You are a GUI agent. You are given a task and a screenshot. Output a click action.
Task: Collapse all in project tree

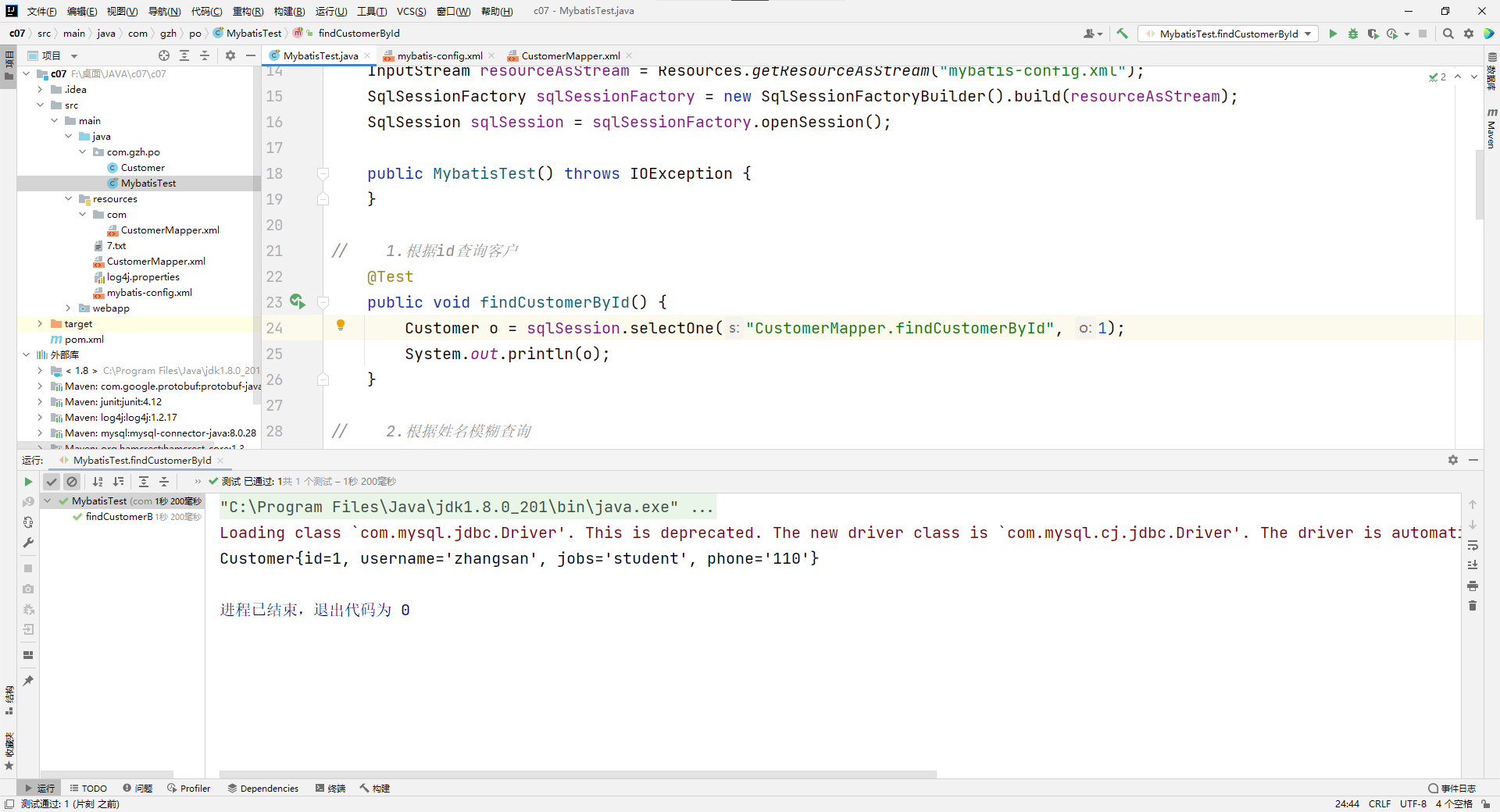point(205,55)
